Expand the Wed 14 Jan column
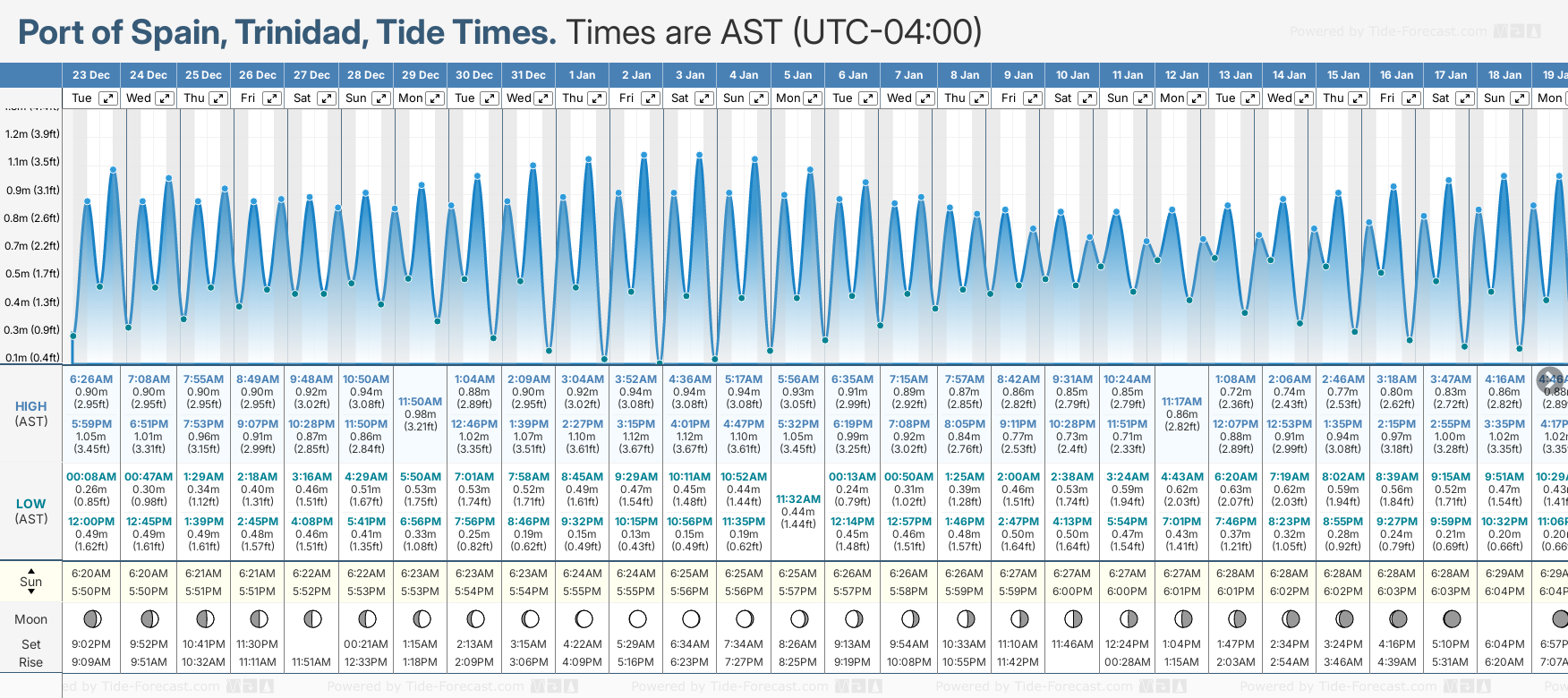 click(x=1304, y=98)
